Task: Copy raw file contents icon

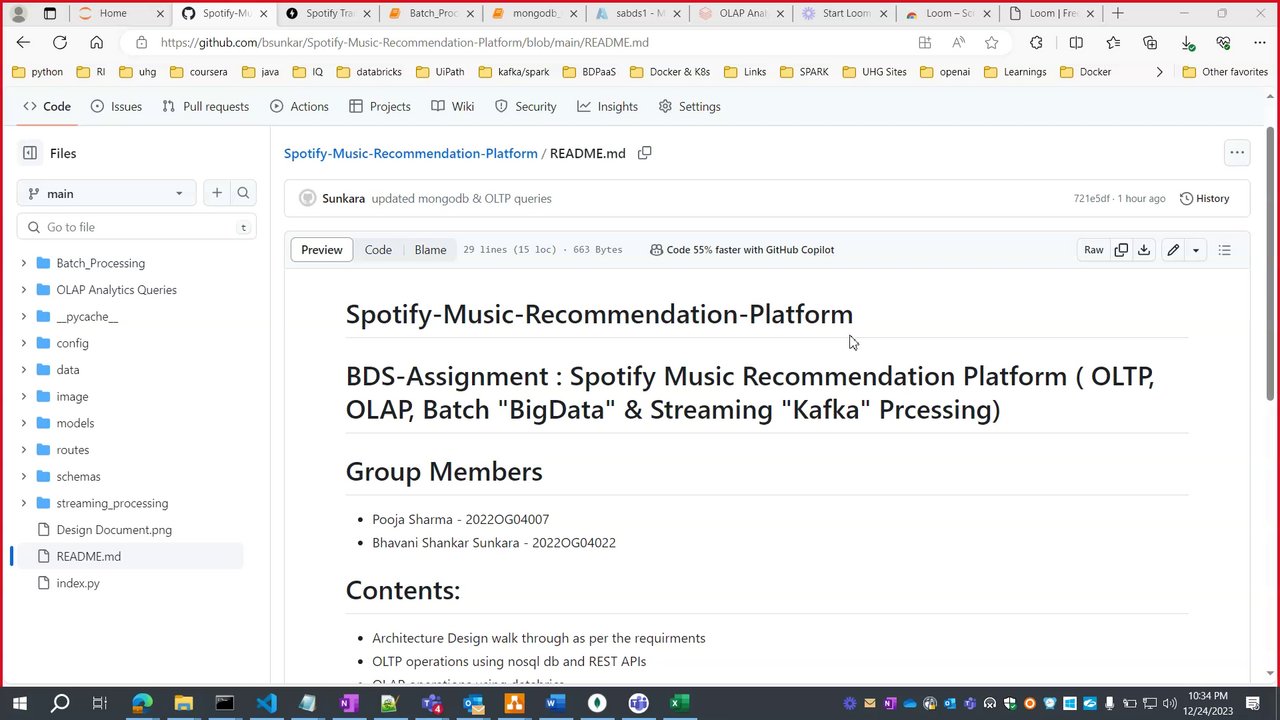Action: (1121, 250)
